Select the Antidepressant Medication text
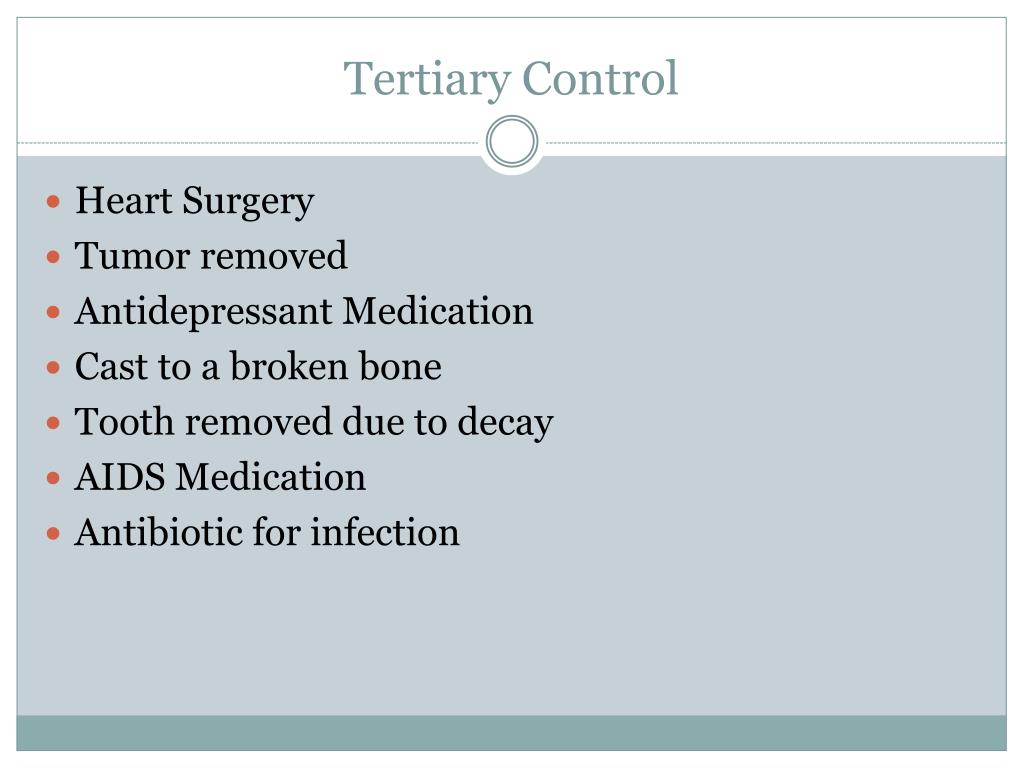 pos(304,312)
